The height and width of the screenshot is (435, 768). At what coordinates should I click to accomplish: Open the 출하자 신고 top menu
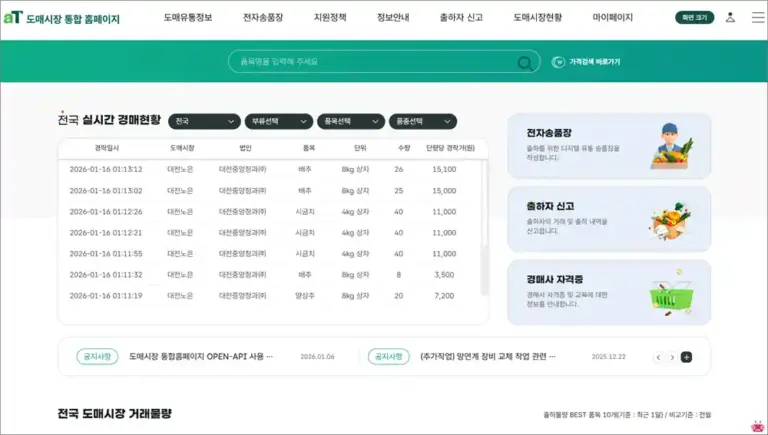click(x=461, y=18)
